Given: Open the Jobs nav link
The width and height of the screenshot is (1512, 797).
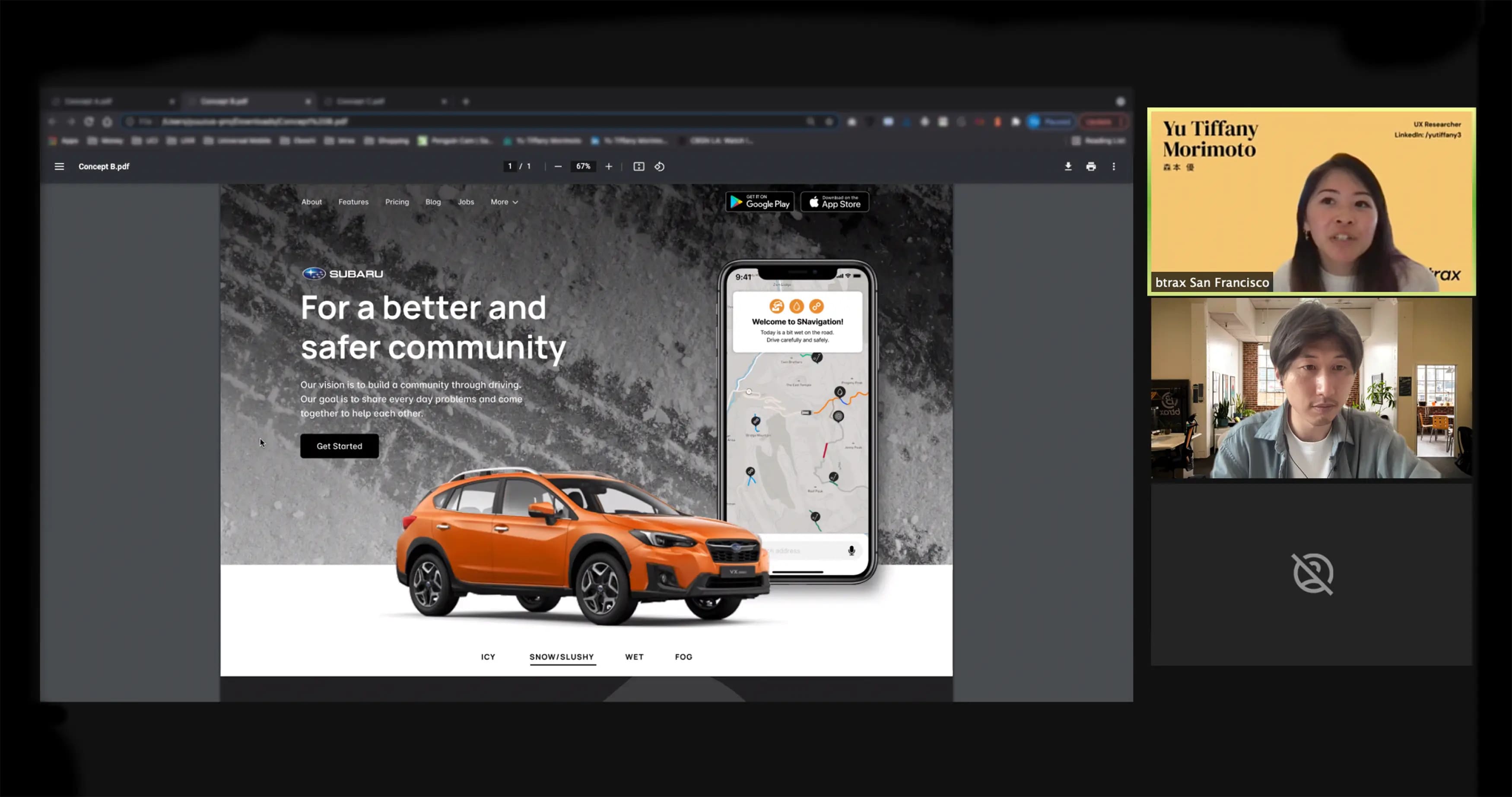Looking at the screenshot, I should 466,202.
